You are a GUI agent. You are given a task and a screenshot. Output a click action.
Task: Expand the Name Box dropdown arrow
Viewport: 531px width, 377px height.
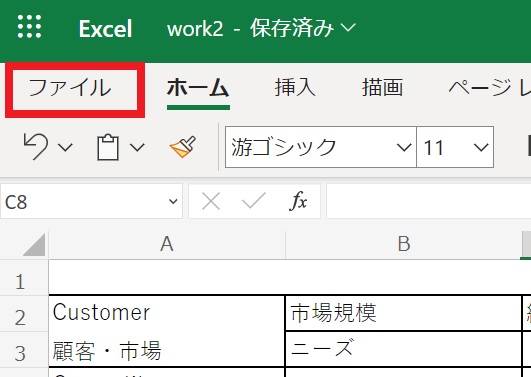point(173,202)
